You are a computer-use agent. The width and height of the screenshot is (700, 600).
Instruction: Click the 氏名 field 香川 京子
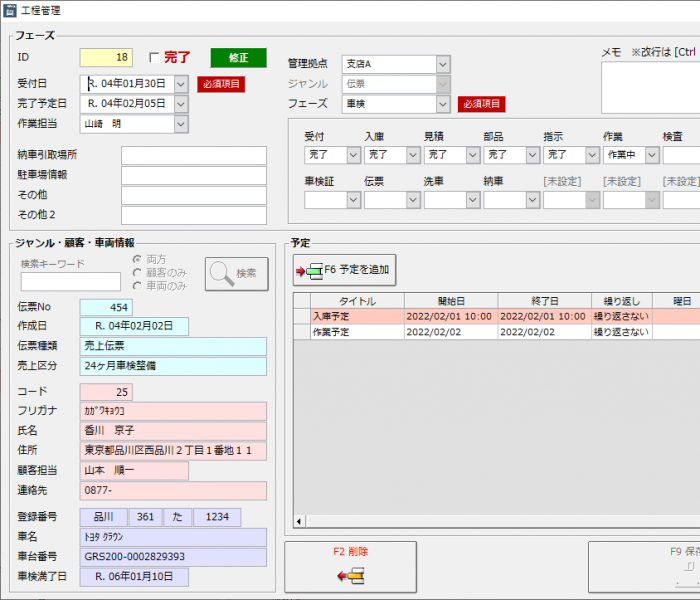[173, 431]
